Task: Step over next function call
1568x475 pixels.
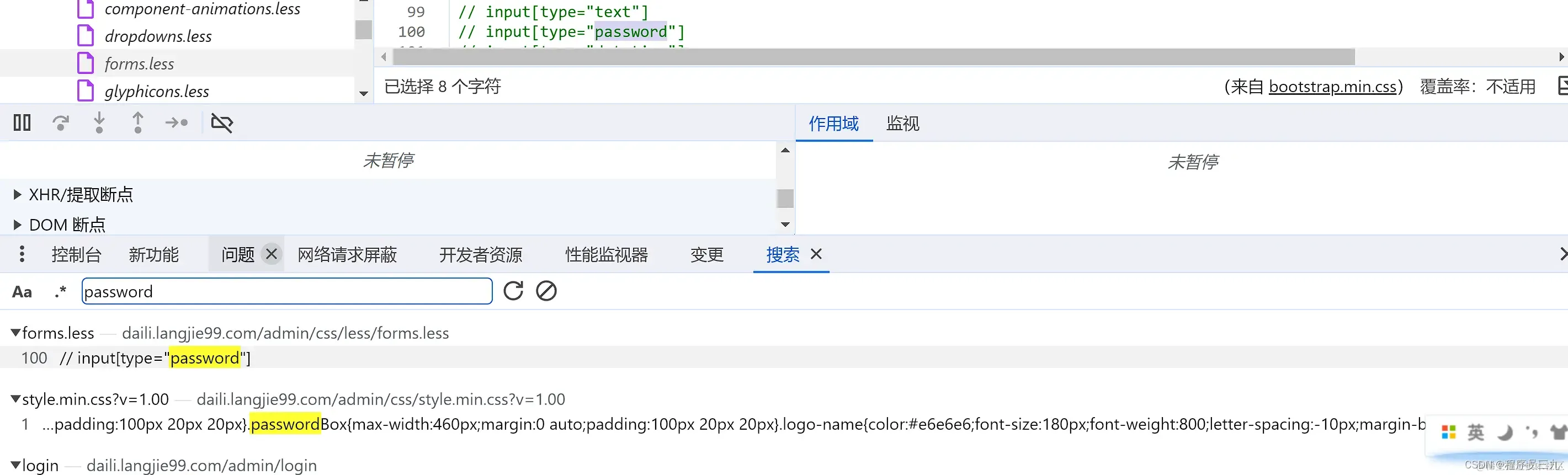Action: pos(60,123)
